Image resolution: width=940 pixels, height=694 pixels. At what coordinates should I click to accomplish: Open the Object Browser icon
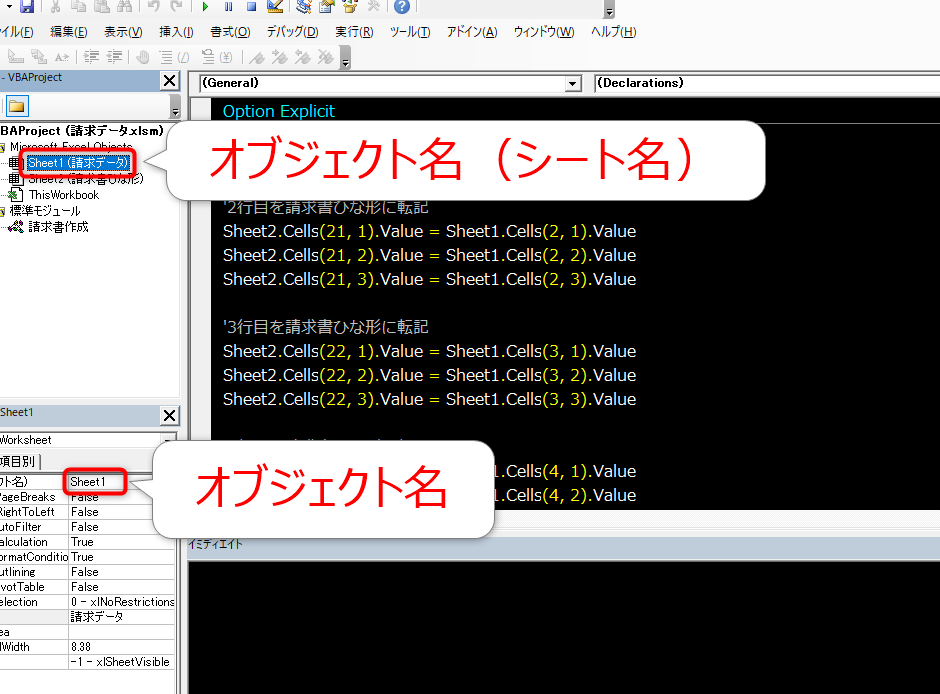tap(350, 6)
